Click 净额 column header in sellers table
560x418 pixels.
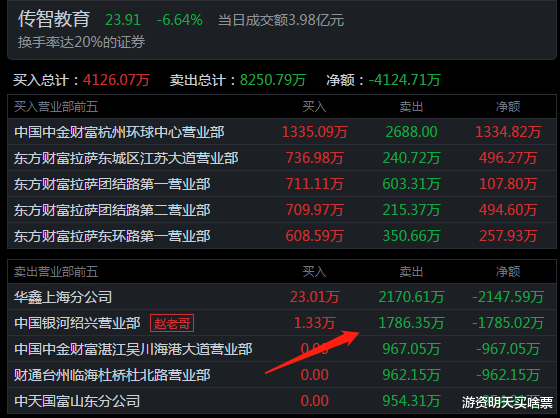tap(508, 272)
